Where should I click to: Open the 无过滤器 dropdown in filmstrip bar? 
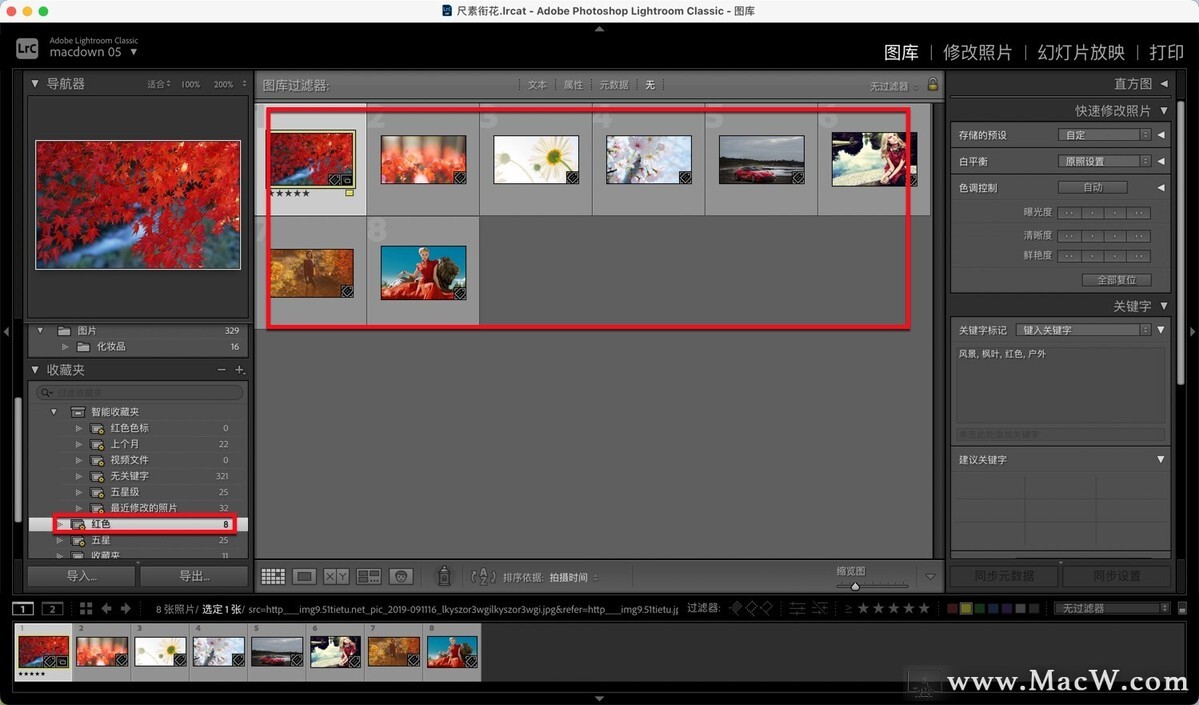click(x=1112, y=609)
